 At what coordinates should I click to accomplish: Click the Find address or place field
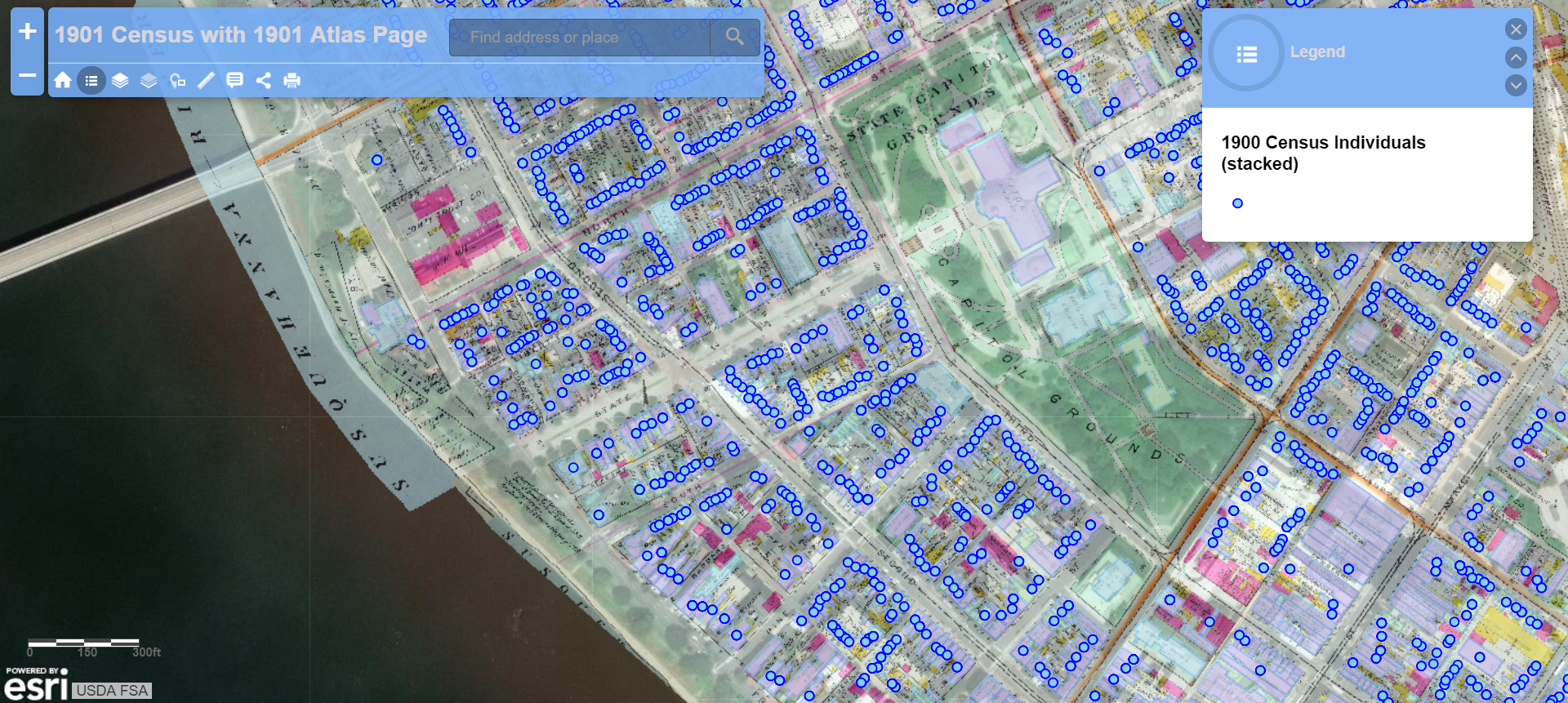(580, 38)
